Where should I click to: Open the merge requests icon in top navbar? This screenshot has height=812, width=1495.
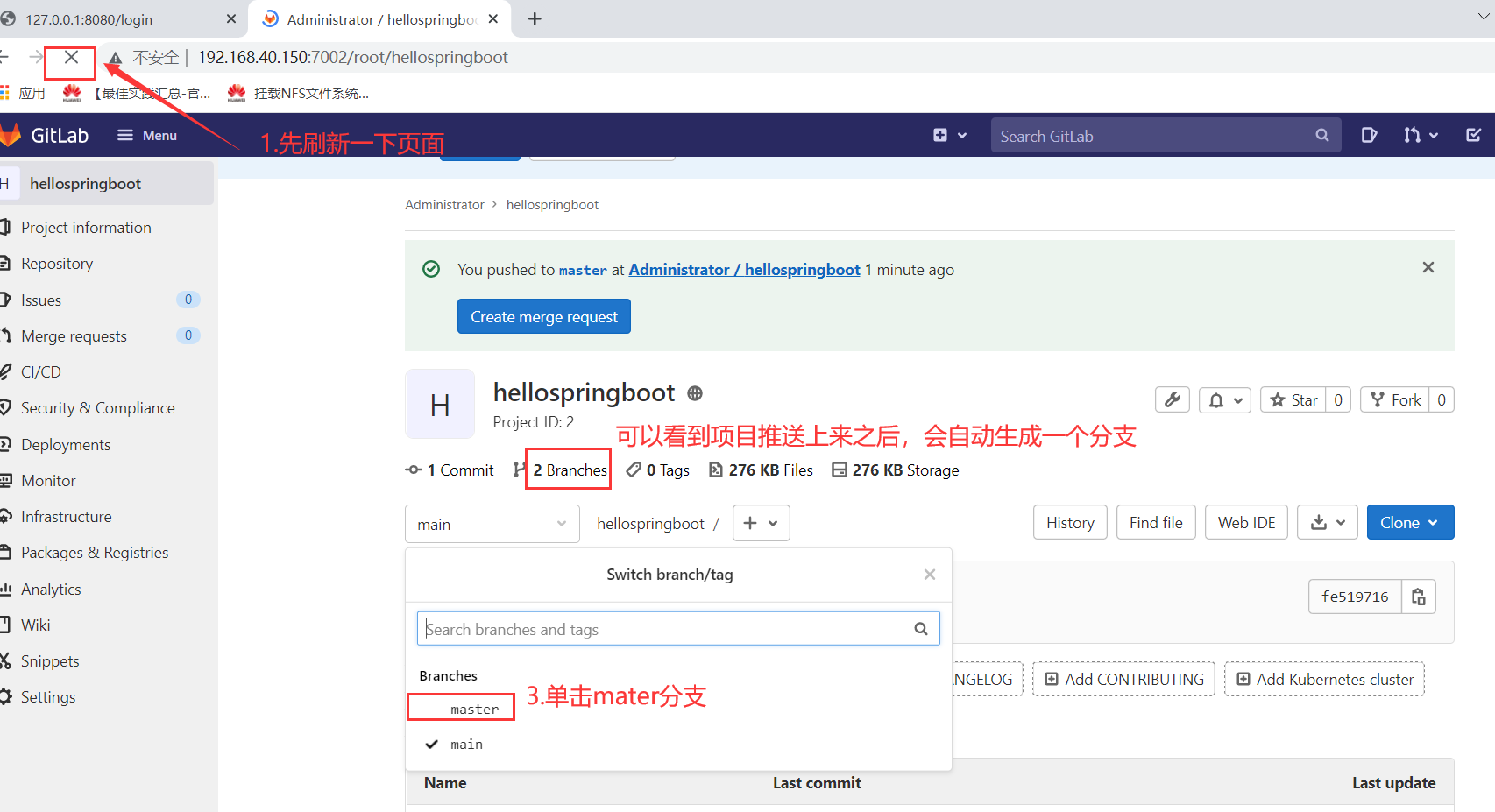click(x=1421, y=135)
